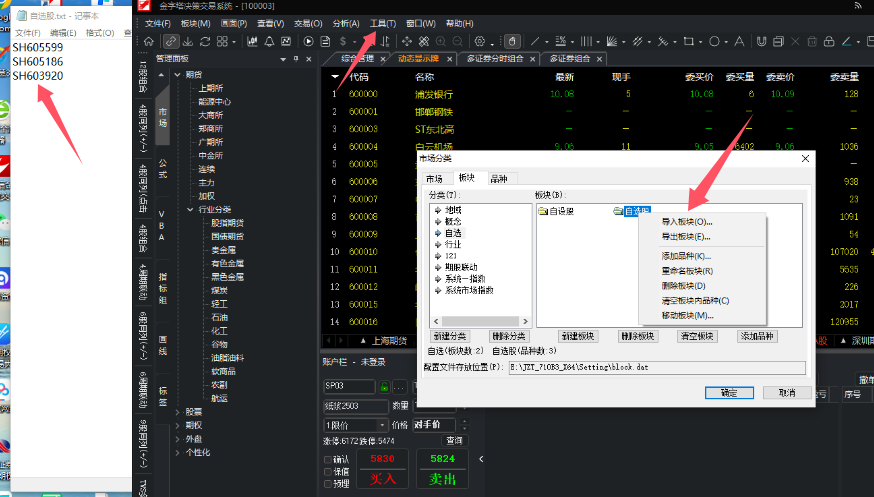The height and width of the screenshot is (497, 874).
Task: Expand the 股票 tree node
Action: tap(178, 412)
